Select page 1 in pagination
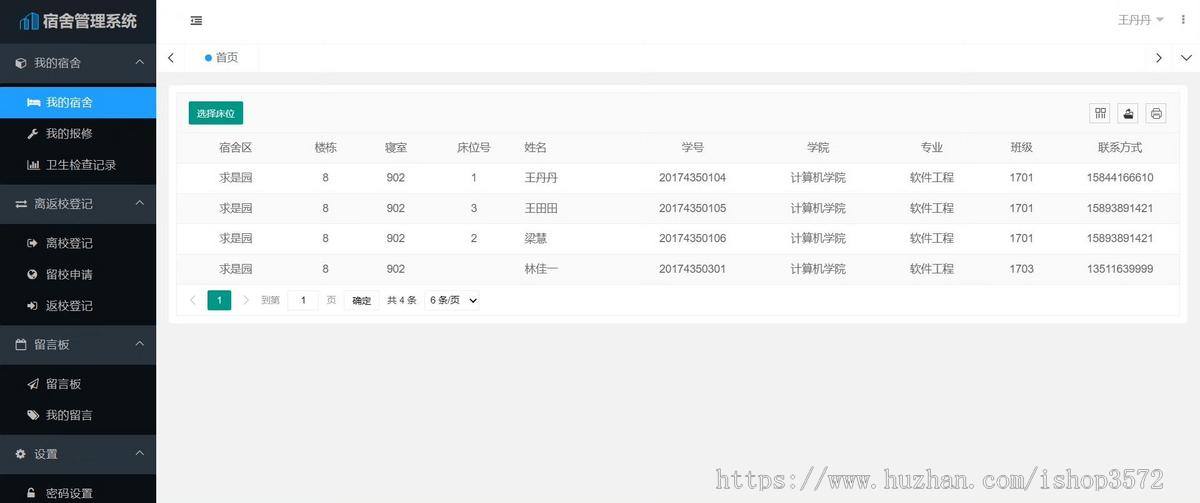1200x503 pixels. click(219, 300)
